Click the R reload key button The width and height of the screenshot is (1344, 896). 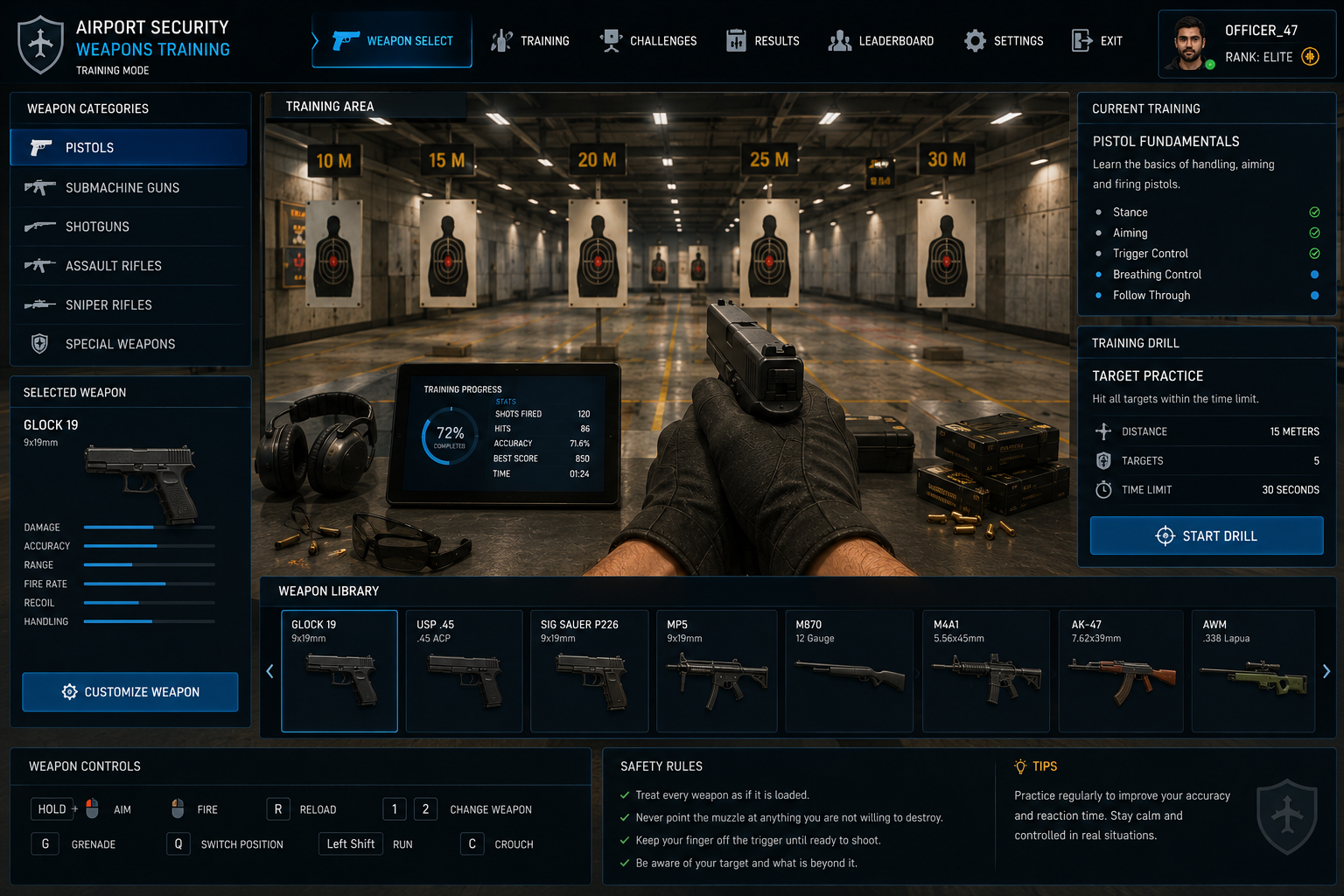tap(278, 809)
